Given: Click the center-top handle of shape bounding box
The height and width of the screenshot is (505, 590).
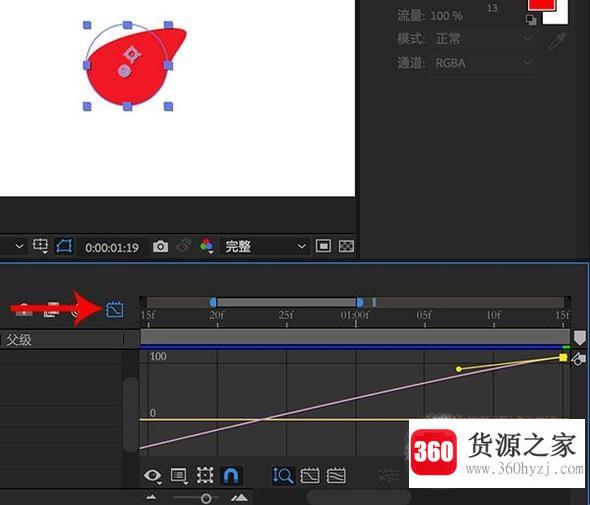Looking at the screenshot, I should (x=128, y=25).
